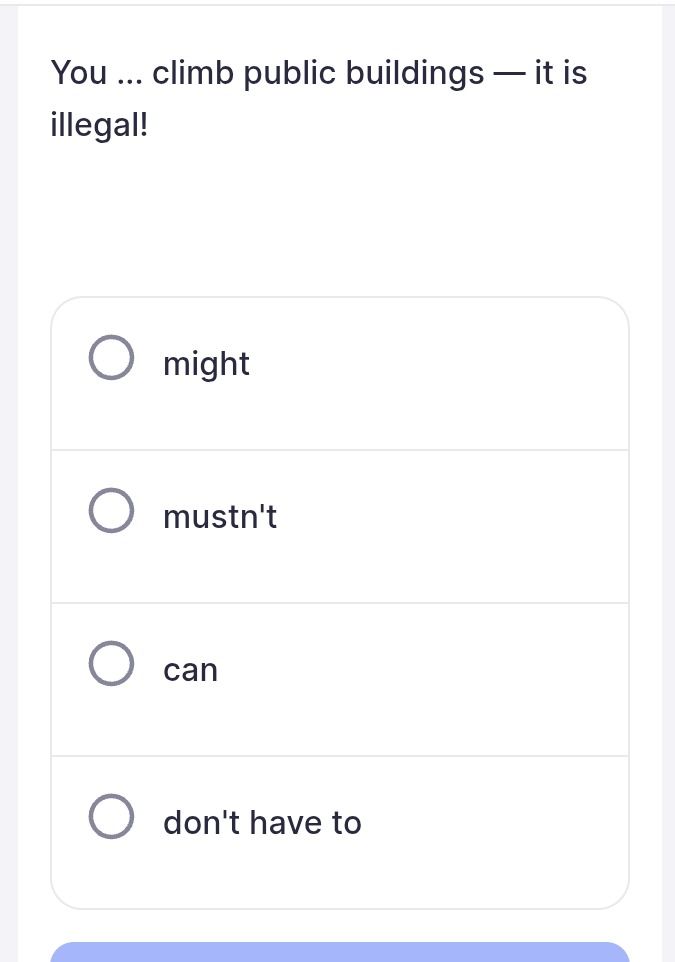Click the word "public" in the prompt
675x962 pixels.
point(290,74)
